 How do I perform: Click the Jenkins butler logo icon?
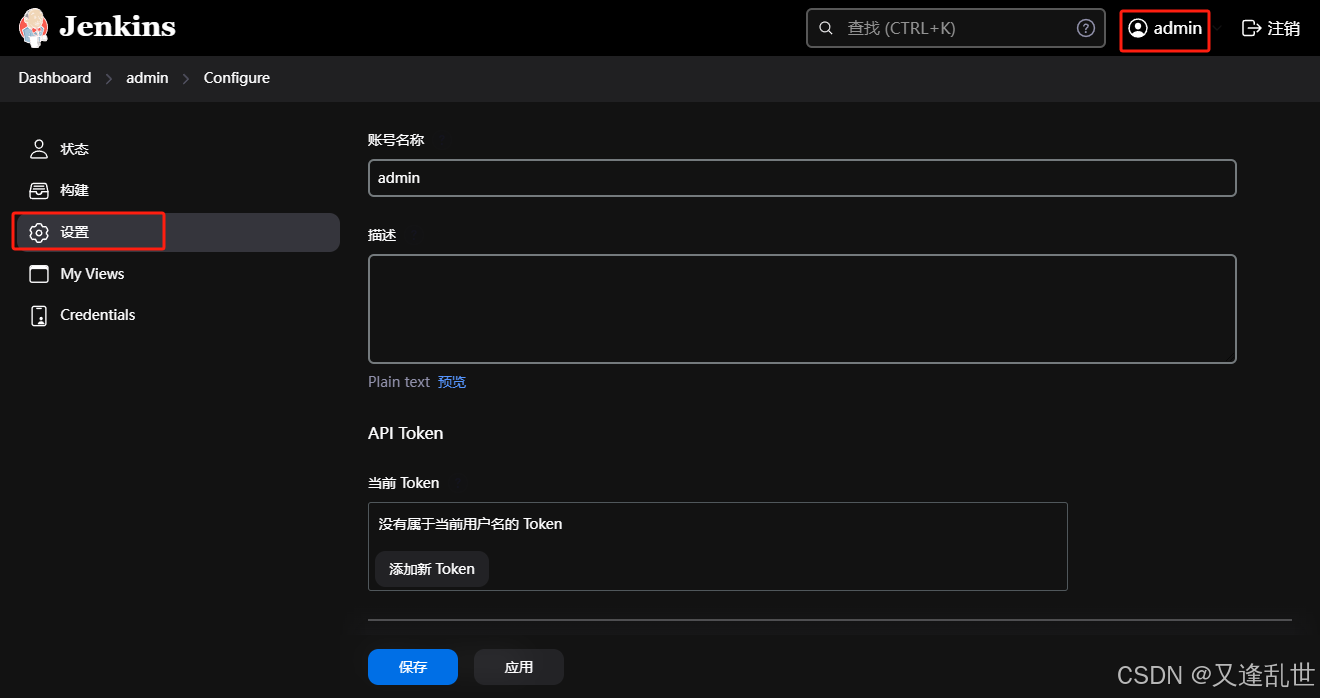[34, 27]
